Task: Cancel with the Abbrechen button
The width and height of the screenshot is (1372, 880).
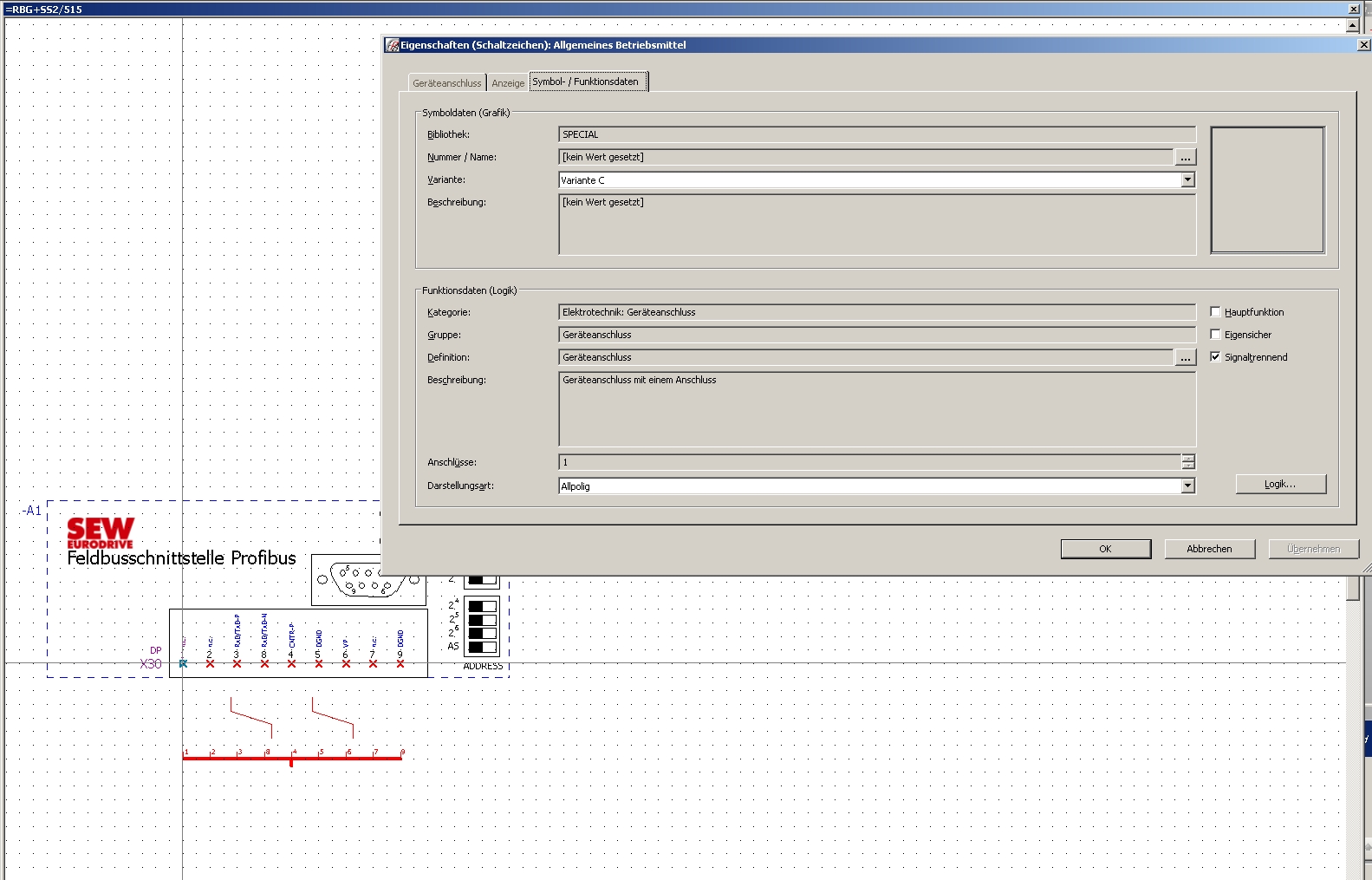Action: [x=1209, y=549]
